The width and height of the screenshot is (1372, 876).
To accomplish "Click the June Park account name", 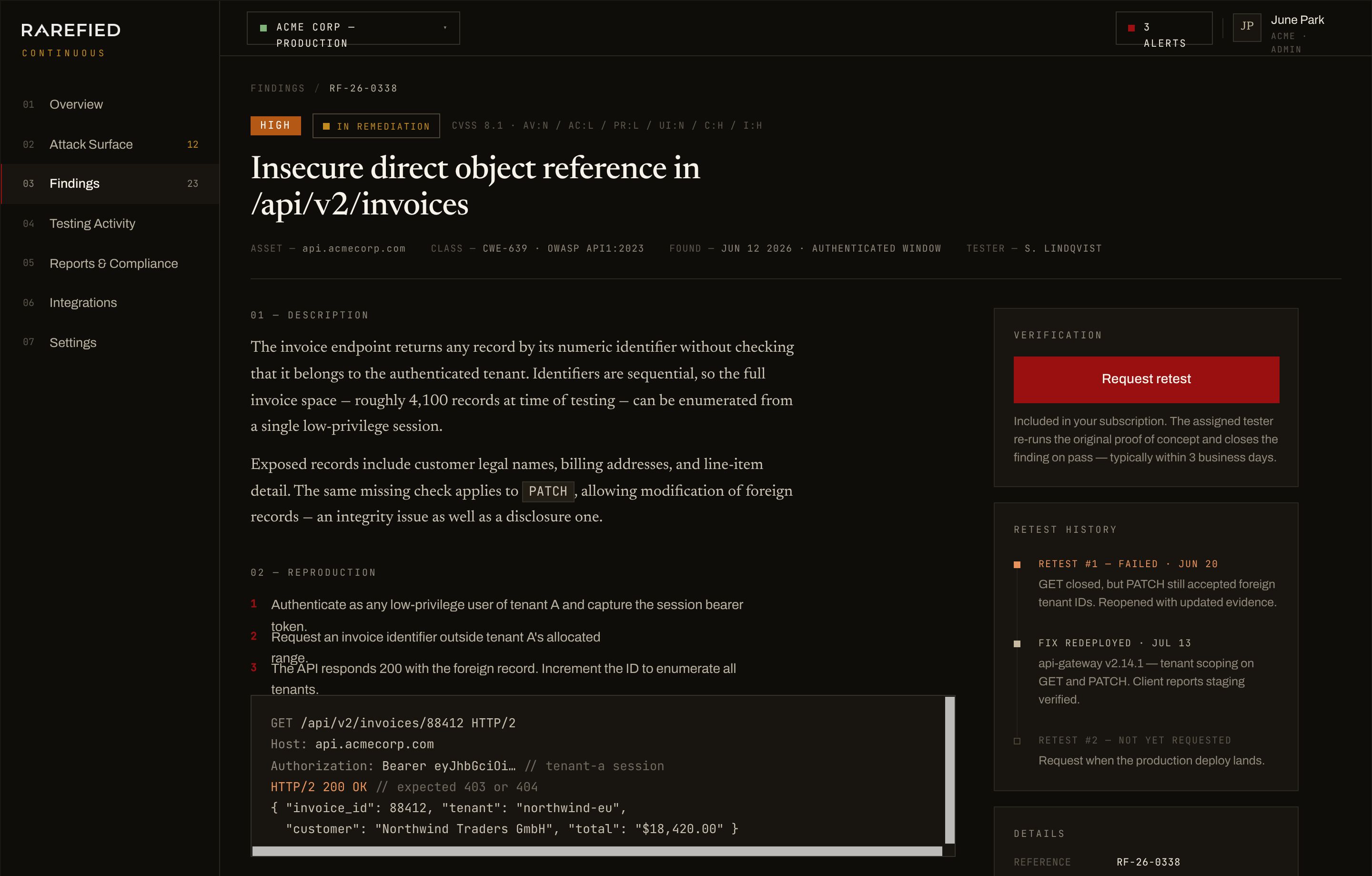I will [x=1297, y=20].
